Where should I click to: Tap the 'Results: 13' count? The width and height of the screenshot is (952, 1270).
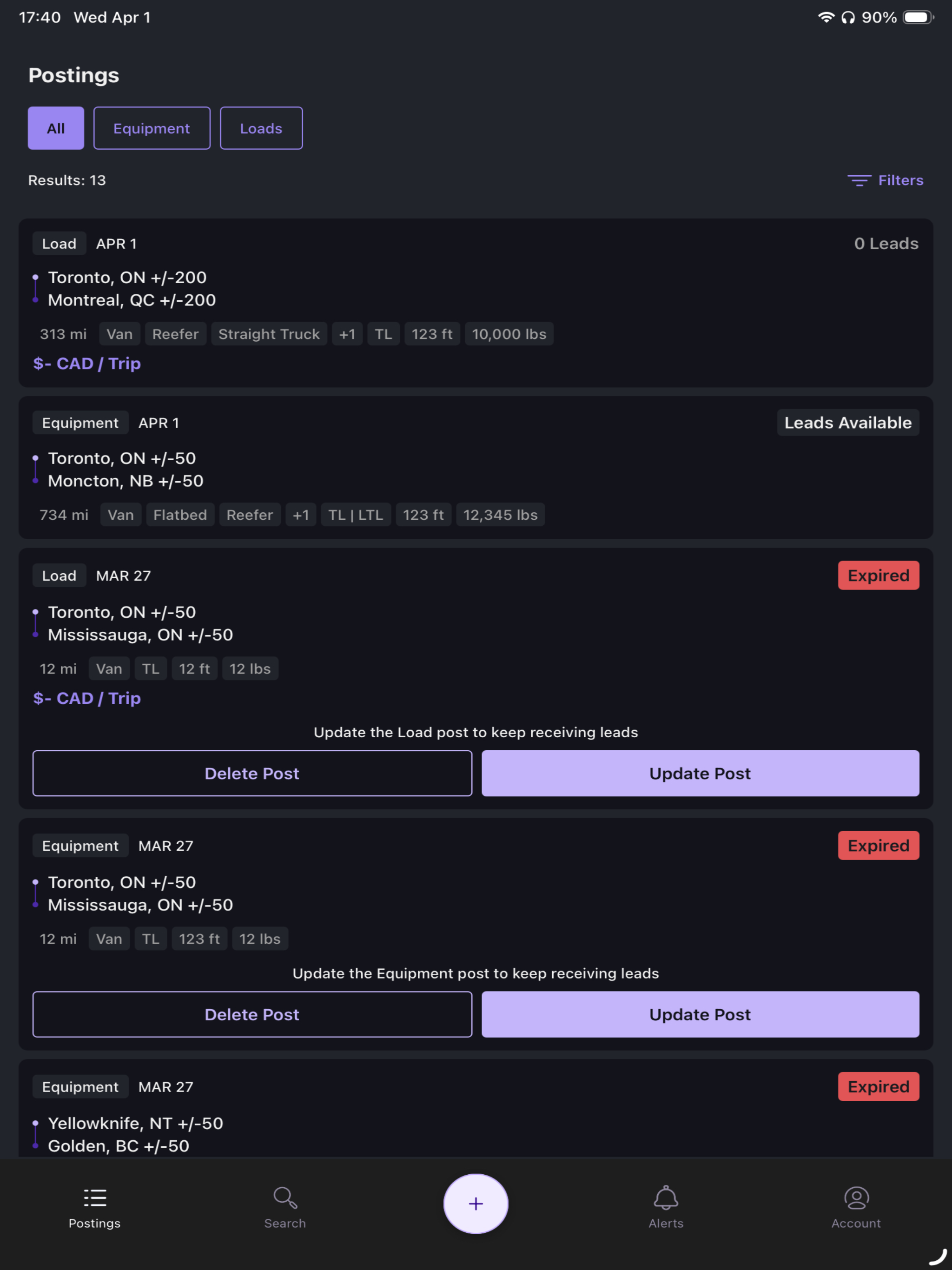click(67, 180)
